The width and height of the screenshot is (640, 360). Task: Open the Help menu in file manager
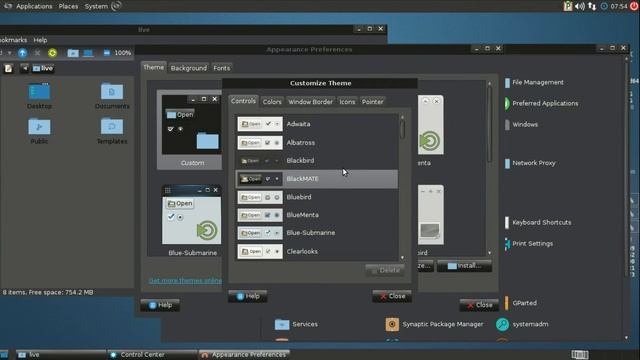pos(40,40)
